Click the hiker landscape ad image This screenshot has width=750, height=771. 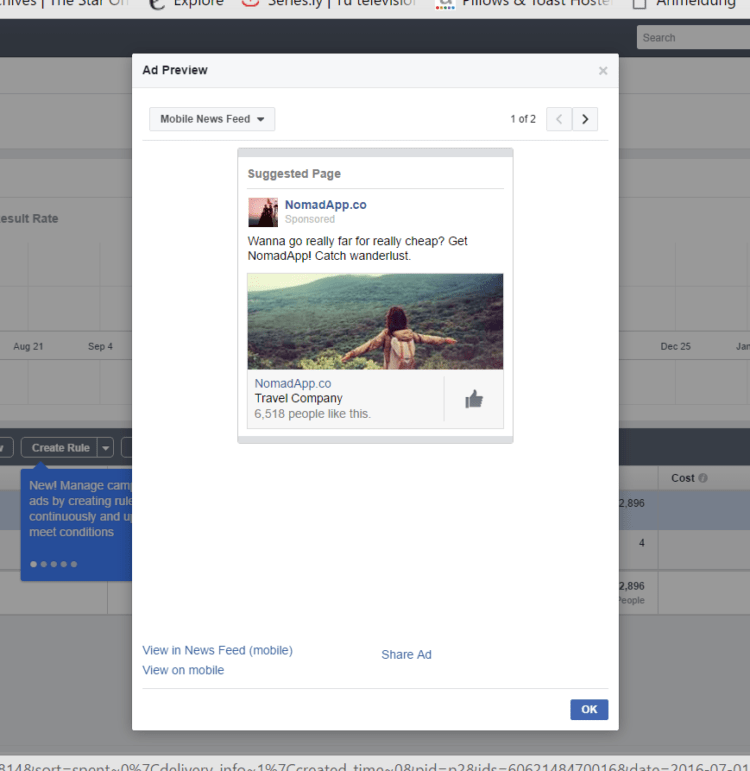point(375,321)
